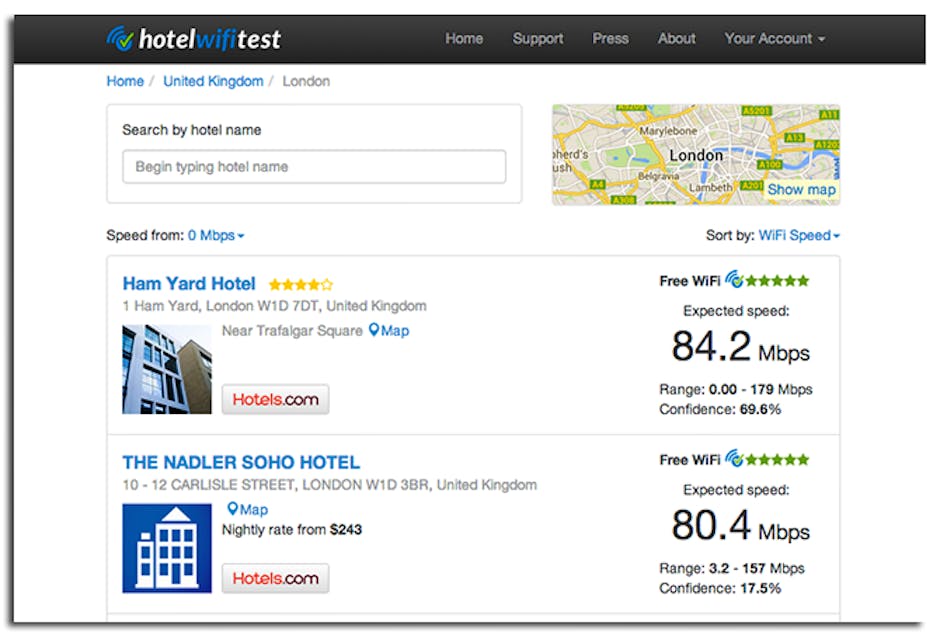Open the Sort by WiFi Speed dropdown
The height and width of the screenshot is (636, 940).
pos(799,236)
